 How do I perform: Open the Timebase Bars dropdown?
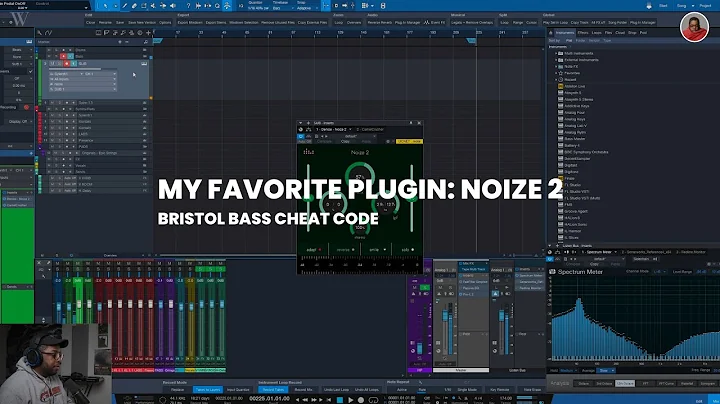(x=281, y=8)
